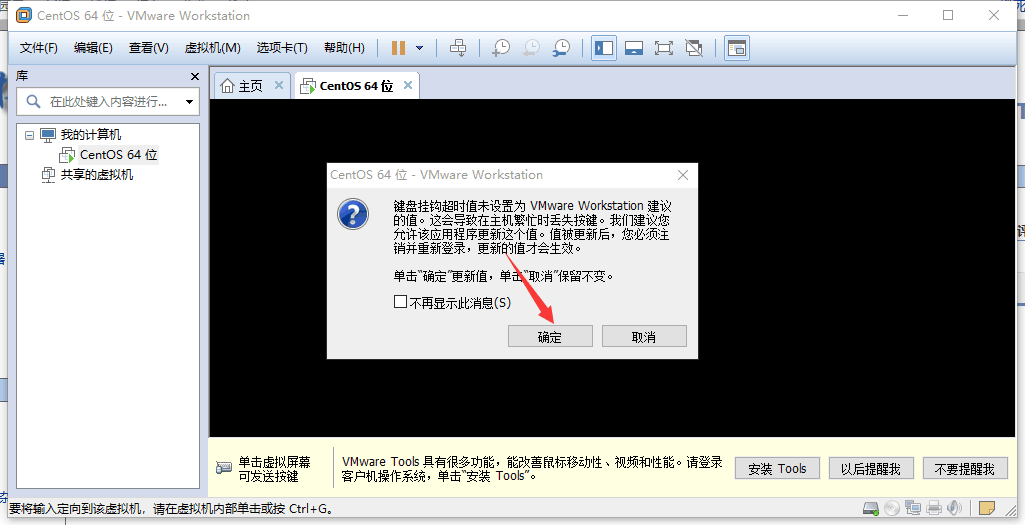Open the 帮助(H) menu
1025x525 pixels.
coord(344,48)
